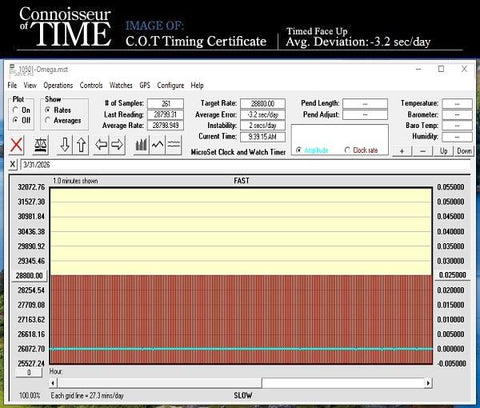The height and width of the screenshot is (408, 480).
Task: Click the horizontal scrollbar right arrow
Action: pyautogui.click(x=428, y=383)
